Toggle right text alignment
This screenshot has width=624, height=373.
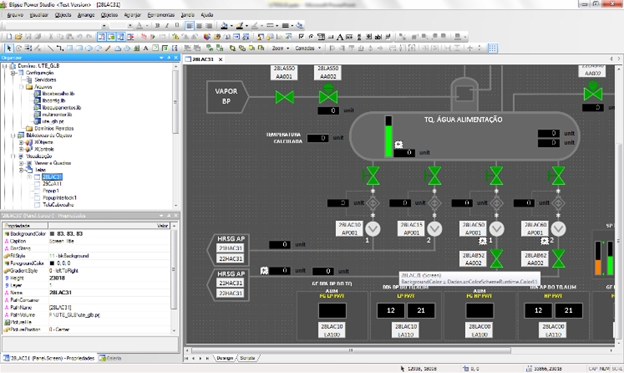[x=209, y=25]
